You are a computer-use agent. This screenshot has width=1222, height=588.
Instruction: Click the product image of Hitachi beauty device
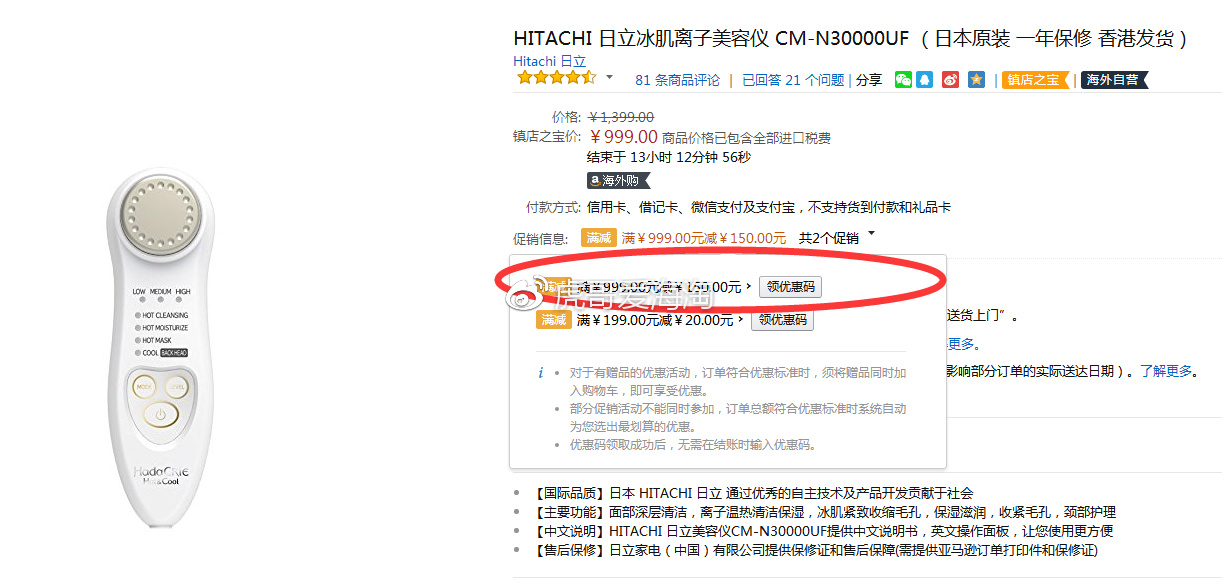[x=161, y=349]
